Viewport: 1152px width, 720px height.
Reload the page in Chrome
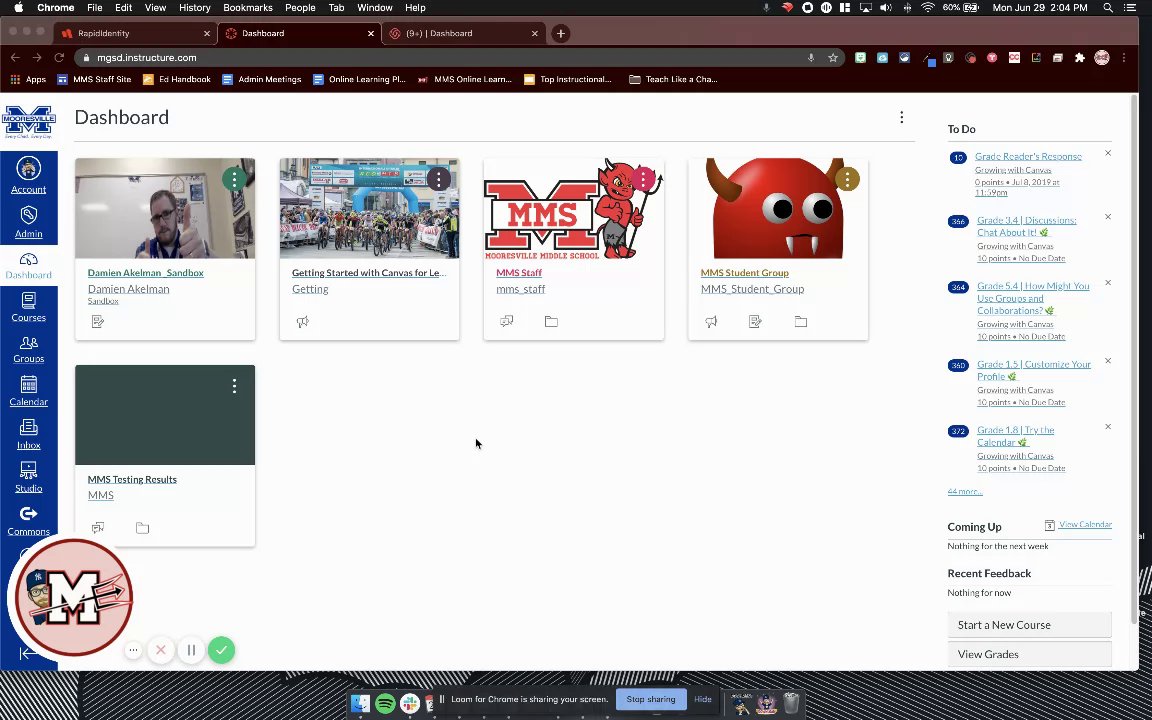coord(60,57)
